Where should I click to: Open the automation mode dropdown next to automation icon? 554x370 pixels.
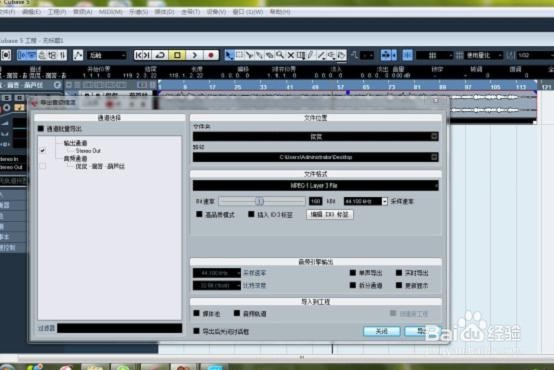pos(106,55)
